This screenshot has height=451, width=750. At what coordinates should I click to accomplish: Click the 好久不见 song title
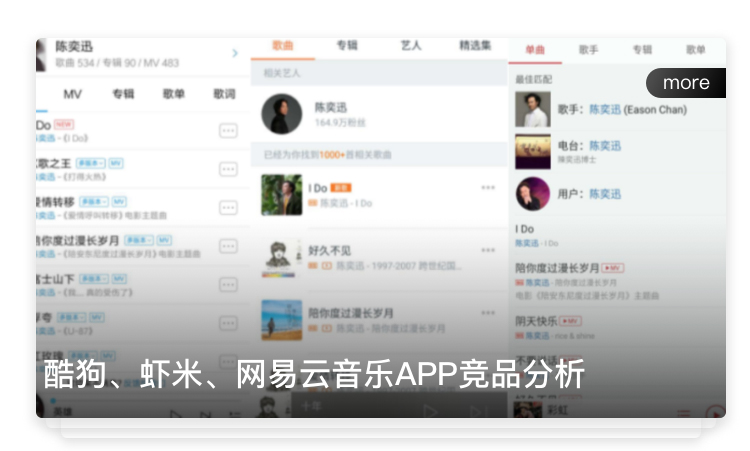point(330,251)
